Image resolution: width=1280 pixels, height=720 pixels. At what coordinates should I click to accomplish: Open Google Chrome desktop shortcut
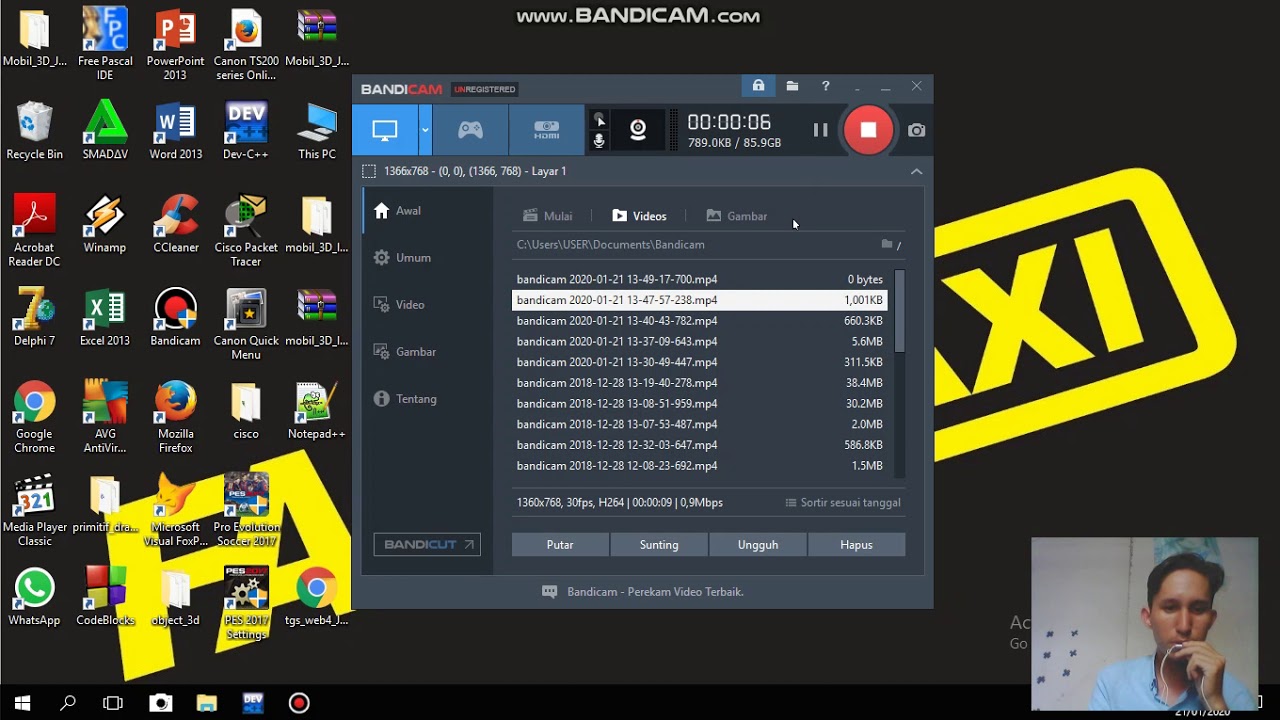click(x=35, y=417)
